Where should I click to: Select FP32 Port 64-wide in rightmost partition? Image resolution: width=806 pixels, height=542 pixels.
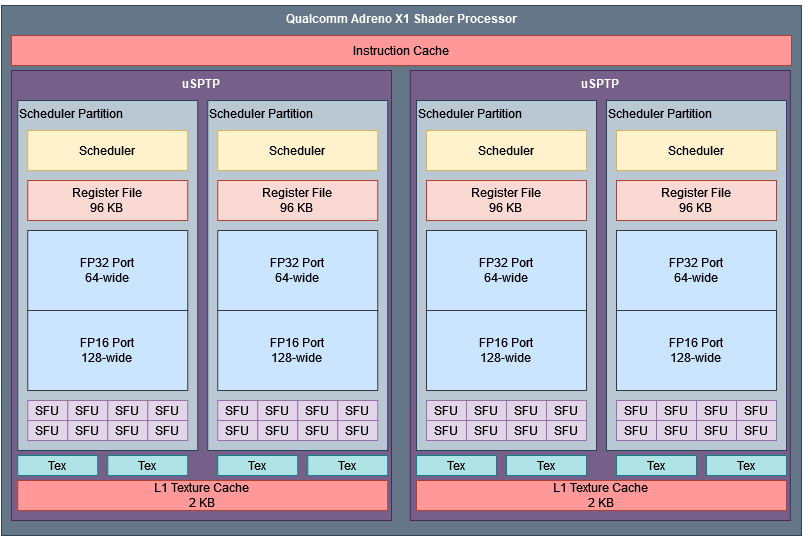coord(696,270)
